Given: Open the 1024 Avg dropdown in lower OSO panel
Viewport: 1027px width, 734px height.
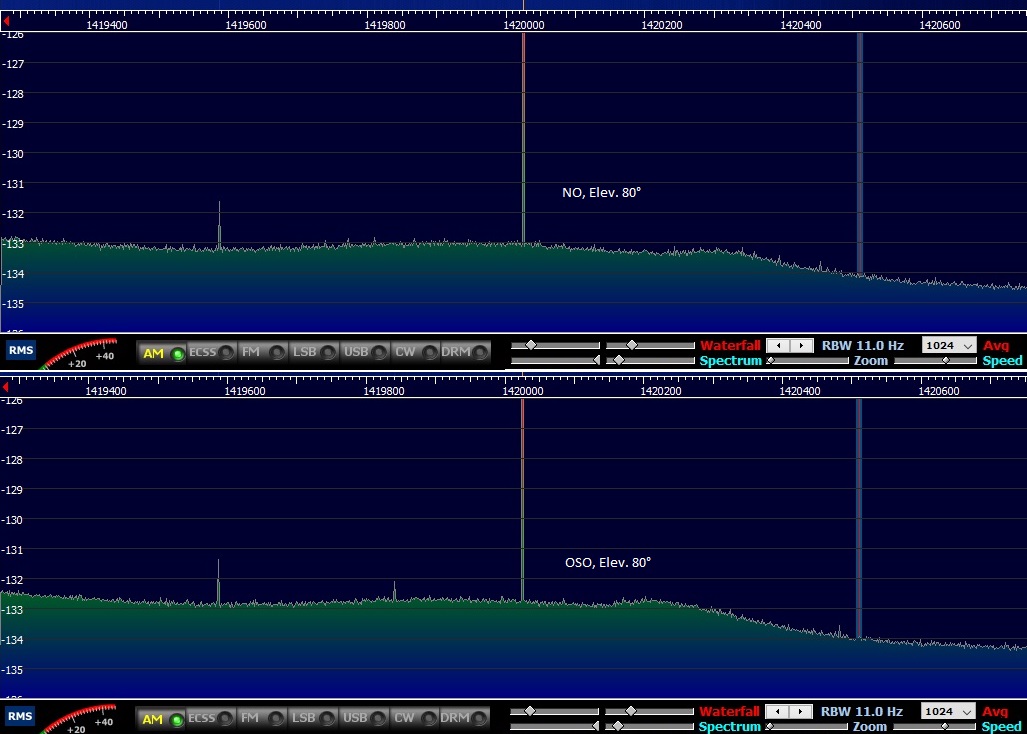Looking at the screenshot, I should 948,711.
